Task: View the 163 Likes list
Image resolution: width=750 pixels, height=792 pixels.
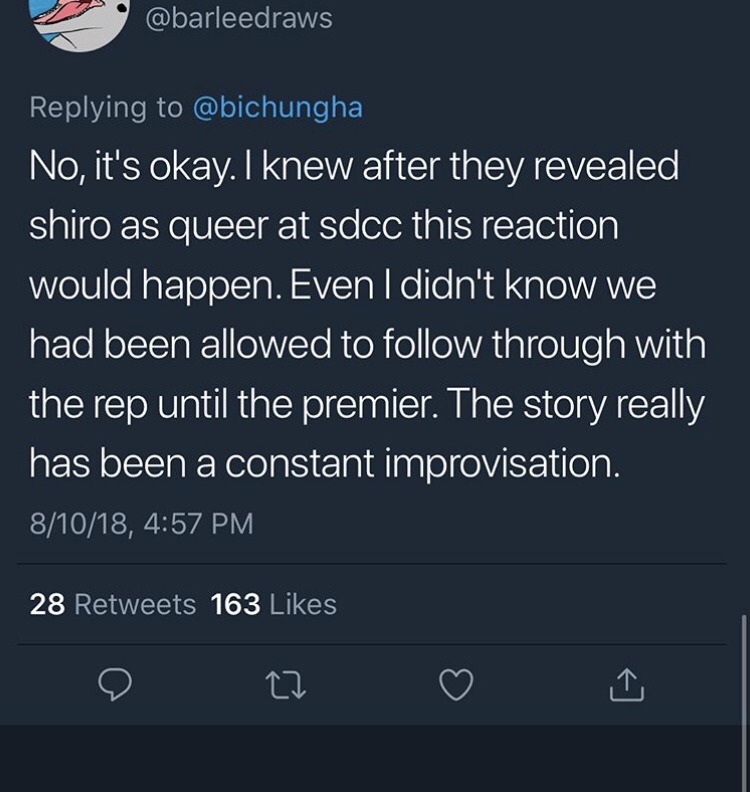Action: click(274, 604)
